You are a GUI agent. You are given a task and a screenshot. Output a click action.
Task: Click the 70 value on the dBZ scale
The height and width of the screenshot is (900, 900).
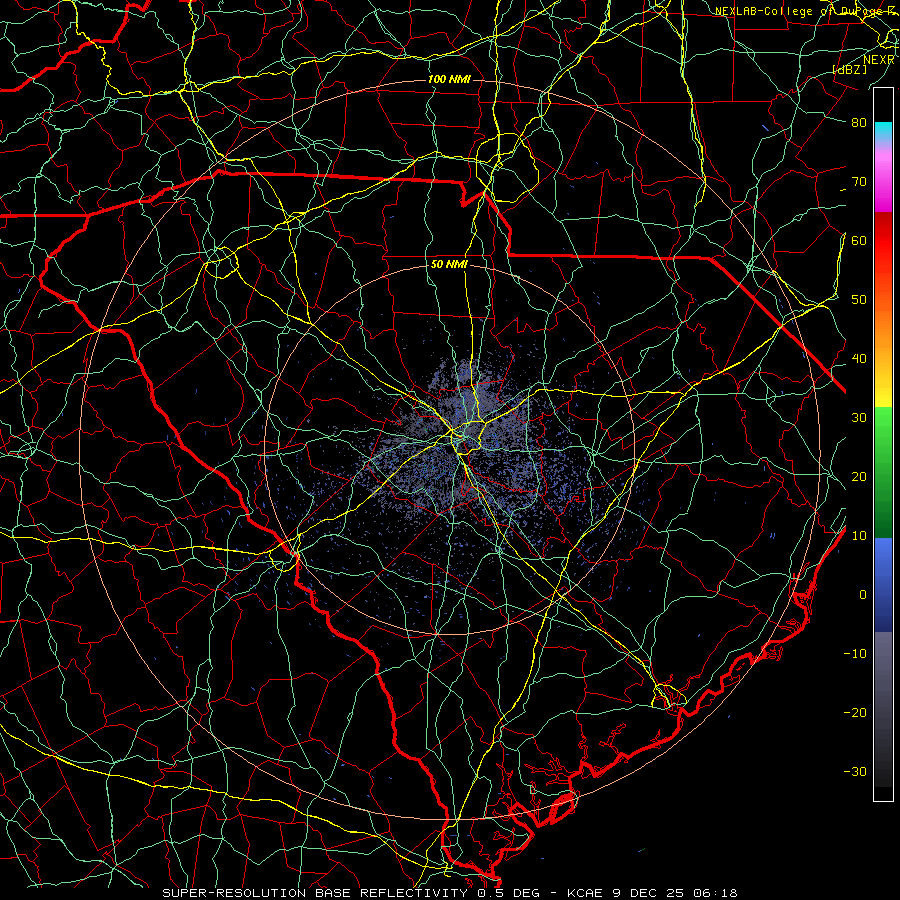[859, 182]
